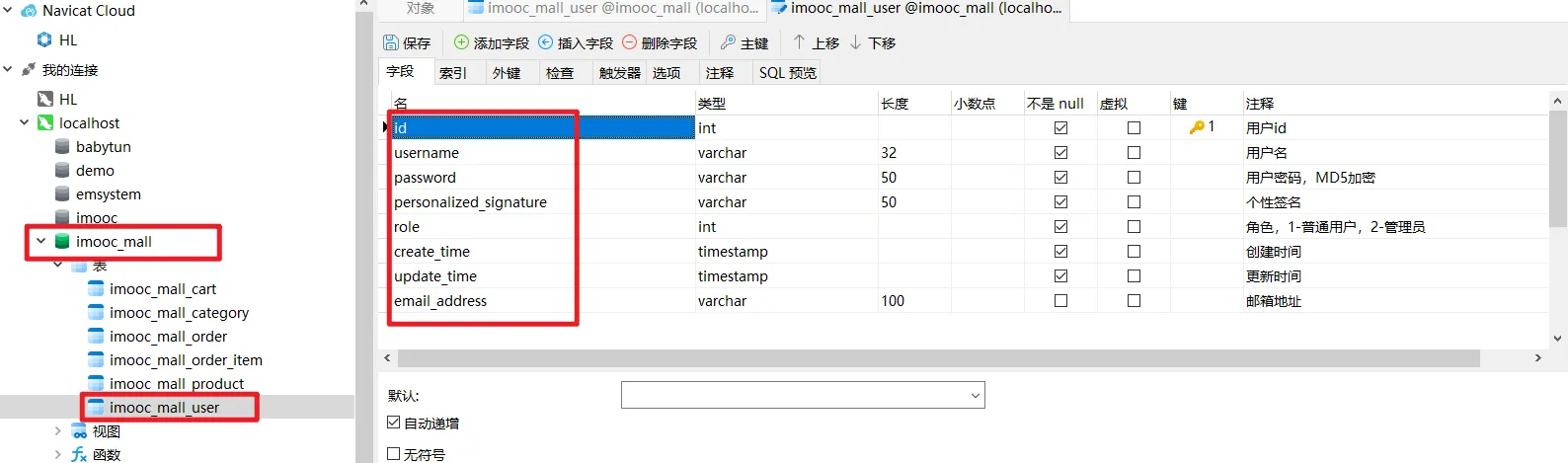Switch to the 检查 tab
This screenshot has height=463, width=1568.
tap(560, 73)
